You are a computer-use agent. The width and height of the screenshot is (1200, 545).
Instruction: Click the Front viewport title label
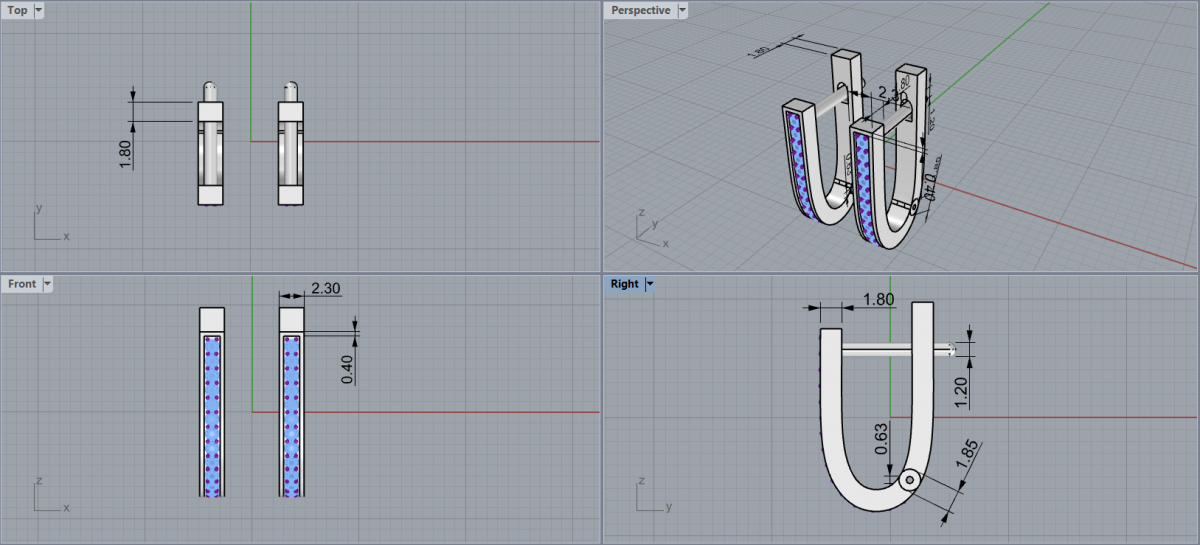pos(22,284)
